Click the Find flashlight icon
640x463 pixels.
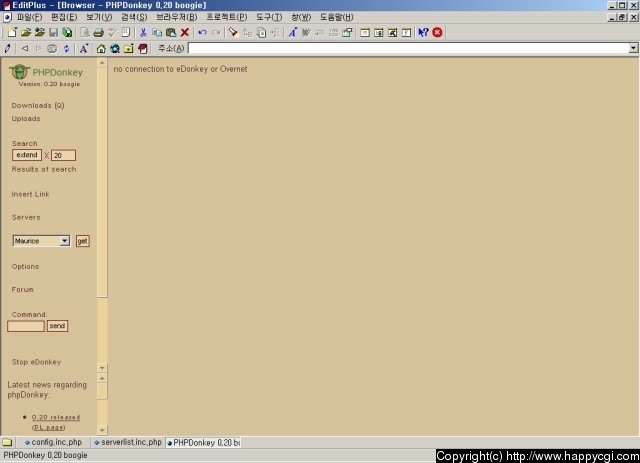(x=233, y=32)
